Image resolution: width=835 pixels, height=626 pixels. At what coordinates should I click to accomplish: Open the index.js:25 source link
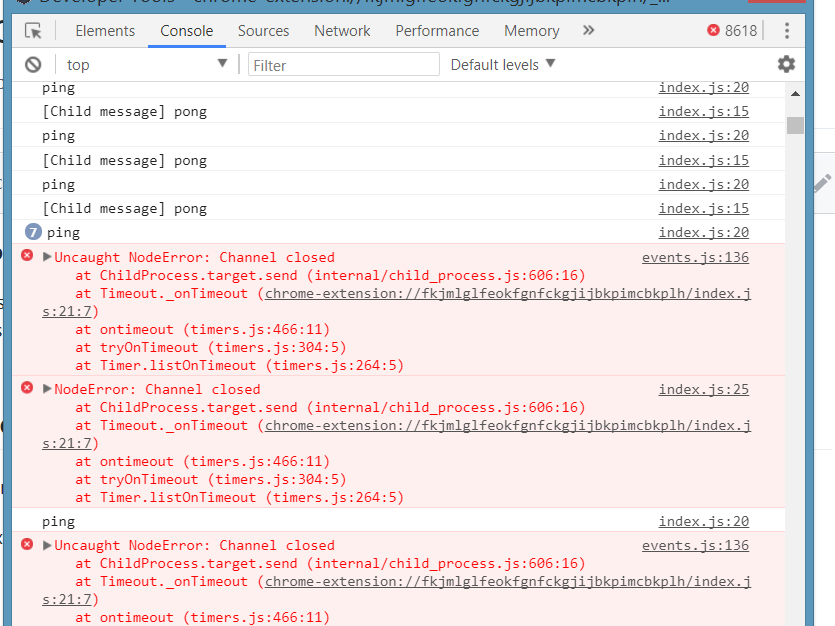pos(703,390)
